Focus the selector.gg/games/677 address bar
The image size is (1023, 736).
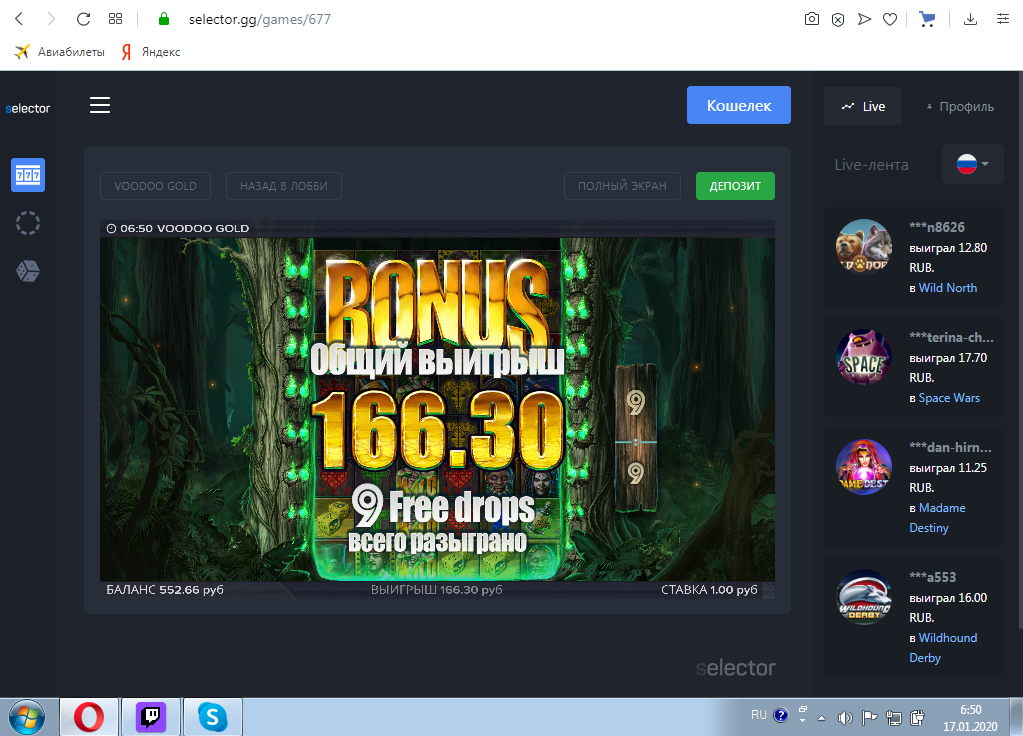260,20
